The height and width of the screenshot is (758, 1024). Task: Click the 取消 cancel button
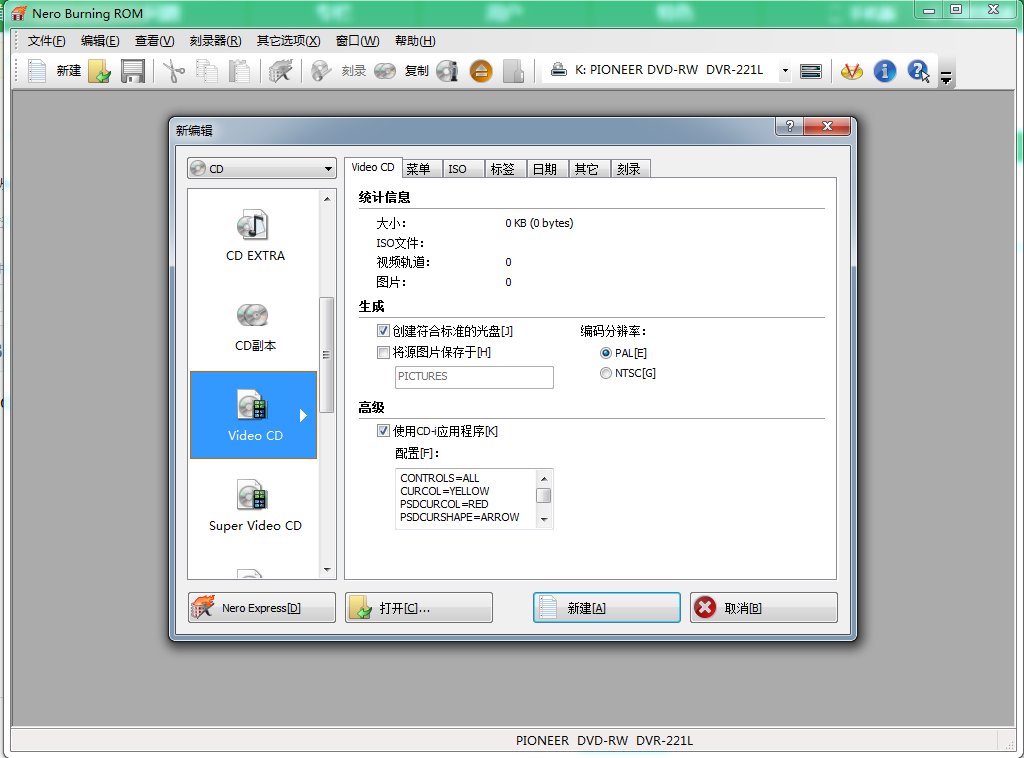pos(763,608)
